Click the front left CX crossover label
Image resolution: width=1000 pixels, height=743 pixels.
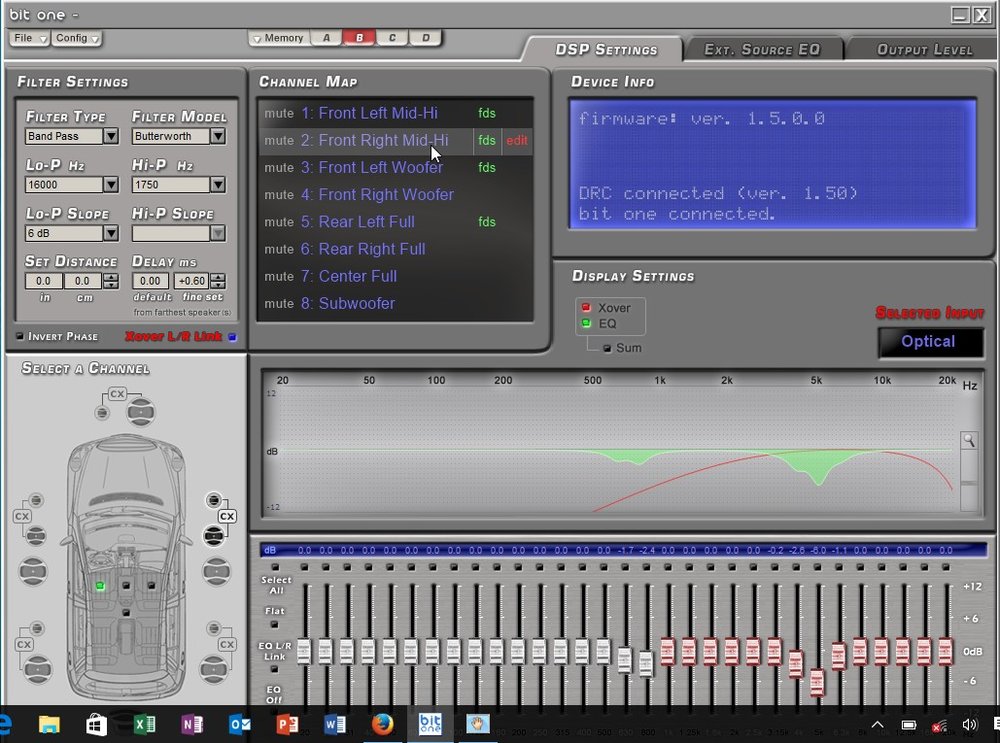tap(22, 516)
